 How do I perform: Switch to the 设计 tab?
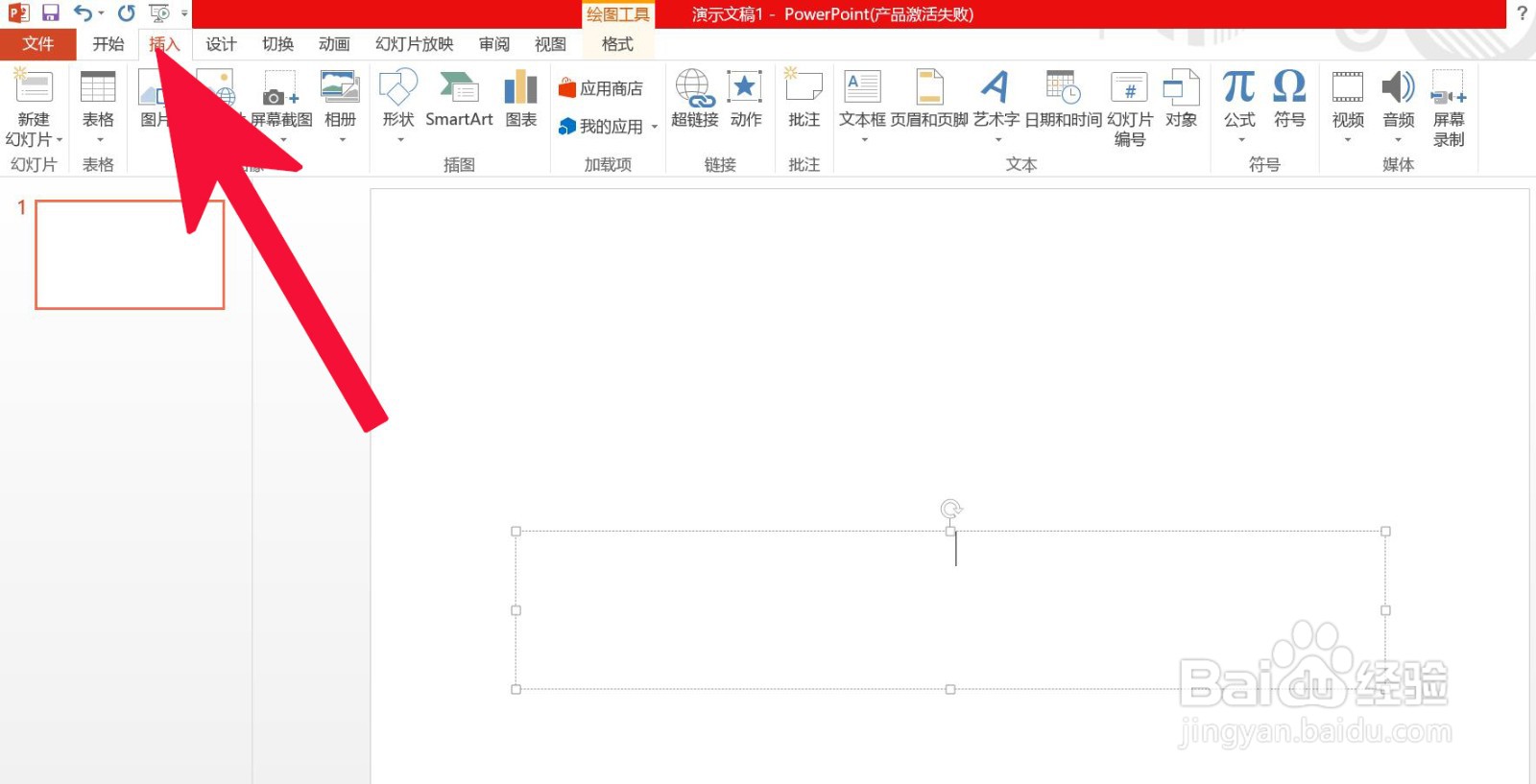click(x=221, y=44)
